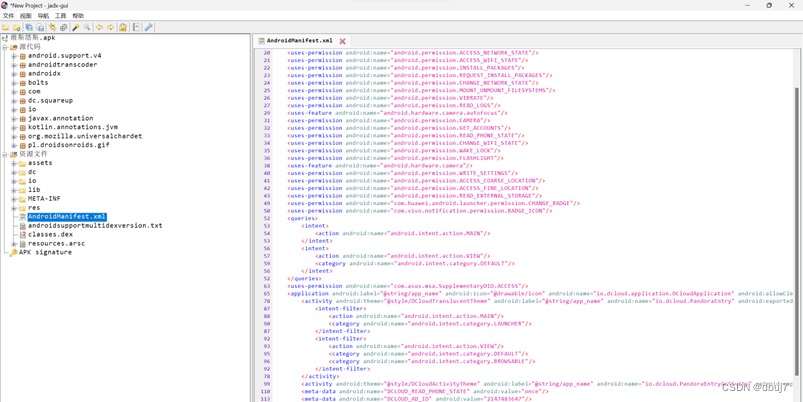Viewport: 803px width, 402px height.
Task: Click the <queries> opening tag line
Action: coord(303,218)
